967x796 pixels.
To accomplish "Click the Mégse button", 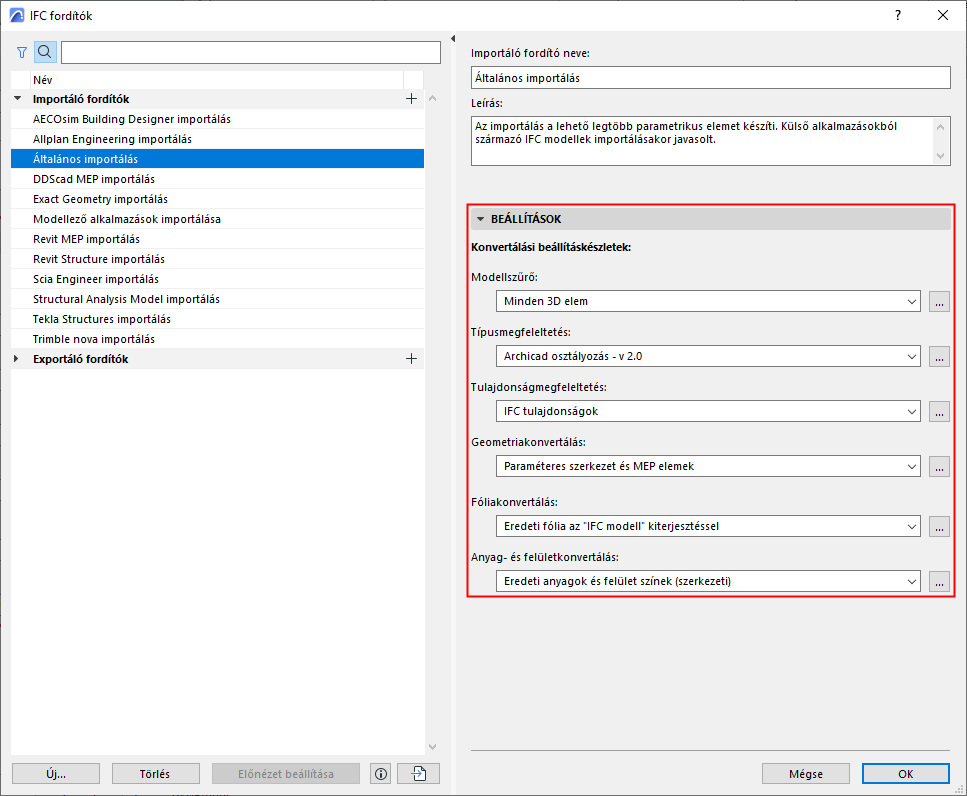I will pos(805,774).
